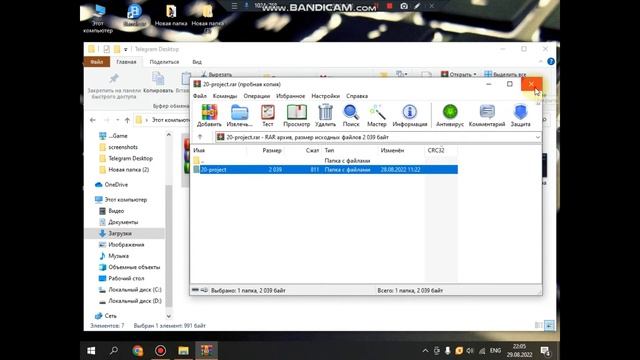
Task: Open Изображения in Explorer sidebar
Action: (x=126, y=244)
